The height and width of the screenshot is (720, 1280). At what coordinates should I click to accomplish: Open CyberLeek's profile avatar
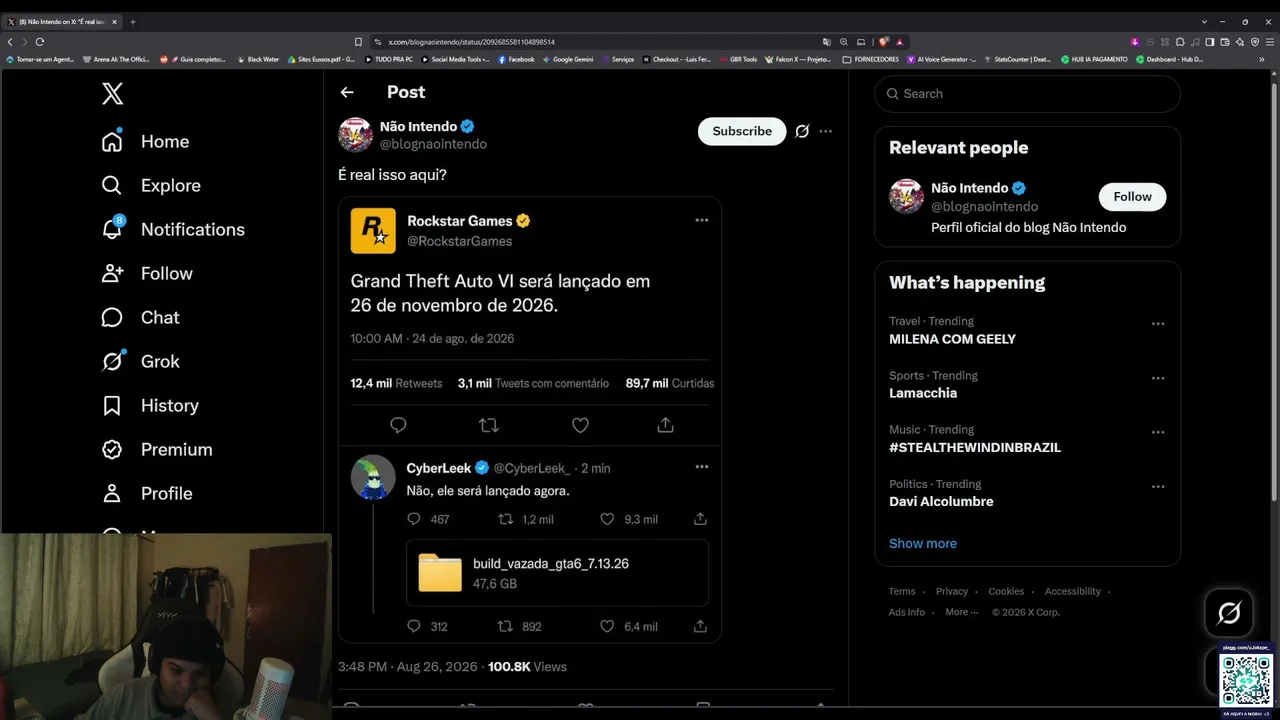click(x=373, y=477)
